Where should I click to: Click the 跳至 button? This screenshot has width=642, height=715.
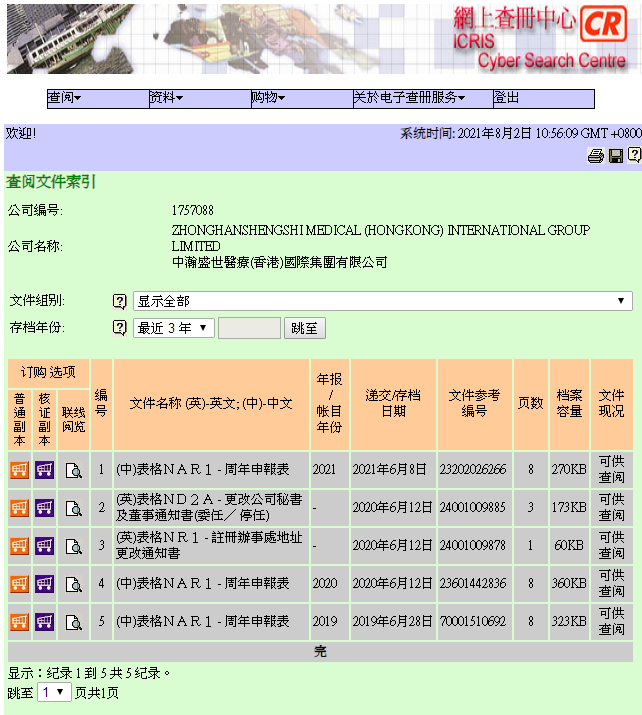point(305,328)
